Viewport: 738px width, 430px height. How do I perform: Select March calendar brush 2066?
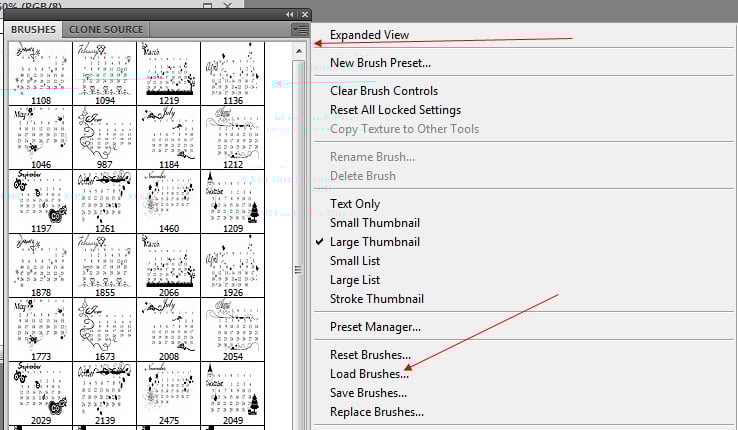click(x=168, y=265)
